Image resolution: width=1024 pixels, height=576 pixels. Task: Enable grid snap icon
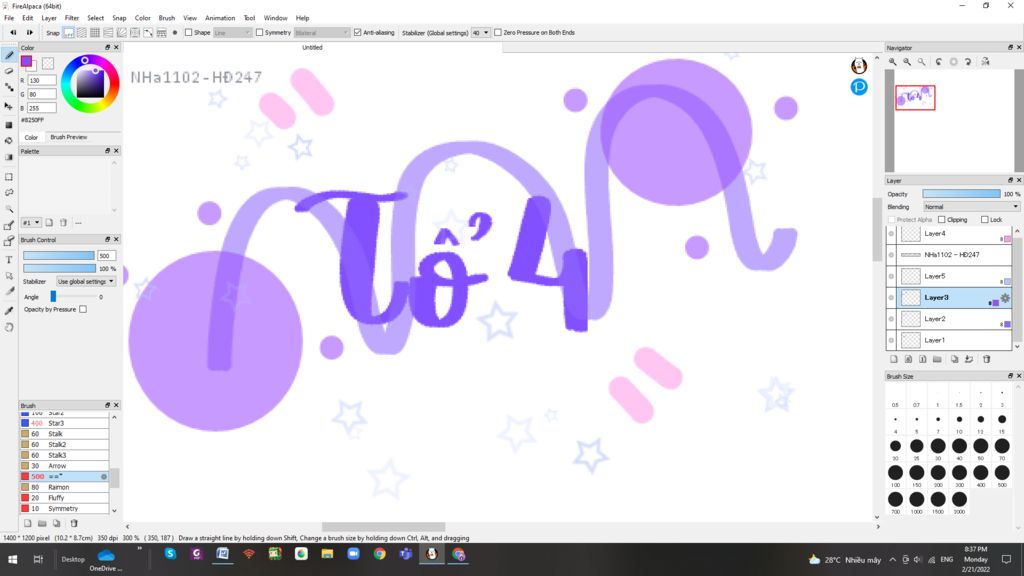coord(95,33)
